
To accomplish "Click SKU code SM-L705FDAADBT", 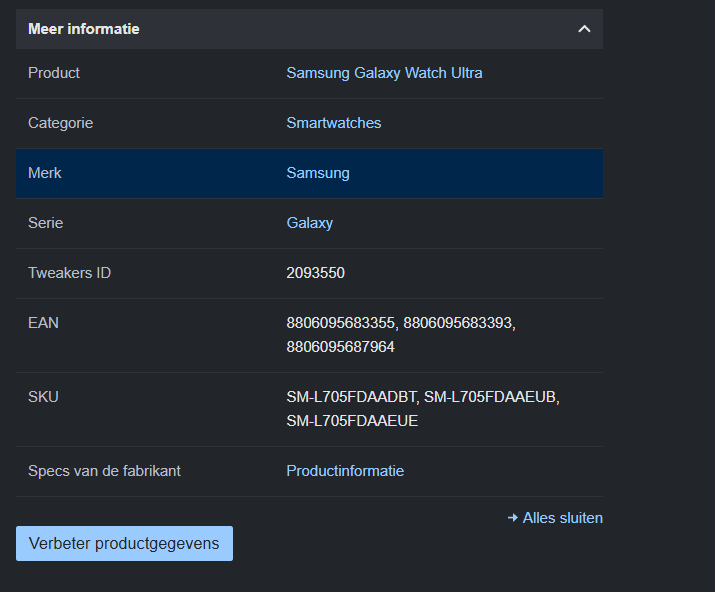I will pyautogui.click(x=351, y=397).
